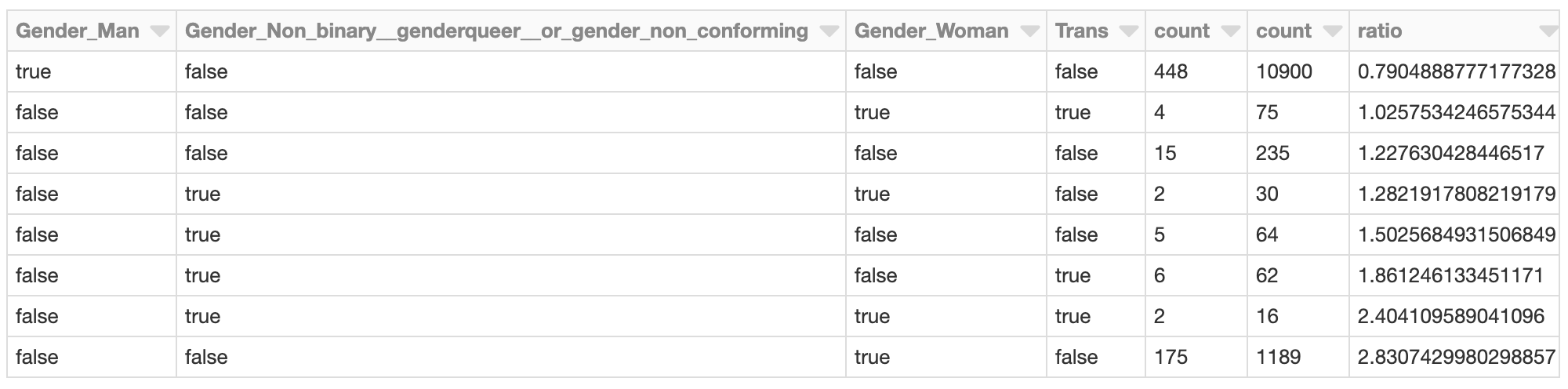Click the Trans column header text
The height and width of the screenshot is (389, 1568).
tap(1081, 31)
